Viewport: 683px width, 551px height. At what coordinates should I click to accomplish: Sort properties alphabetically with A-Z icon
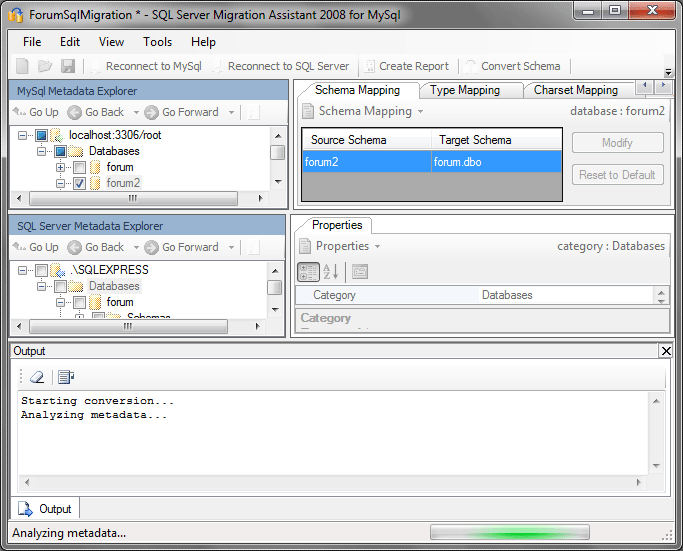pyautogui.click(x=331, y=271)
